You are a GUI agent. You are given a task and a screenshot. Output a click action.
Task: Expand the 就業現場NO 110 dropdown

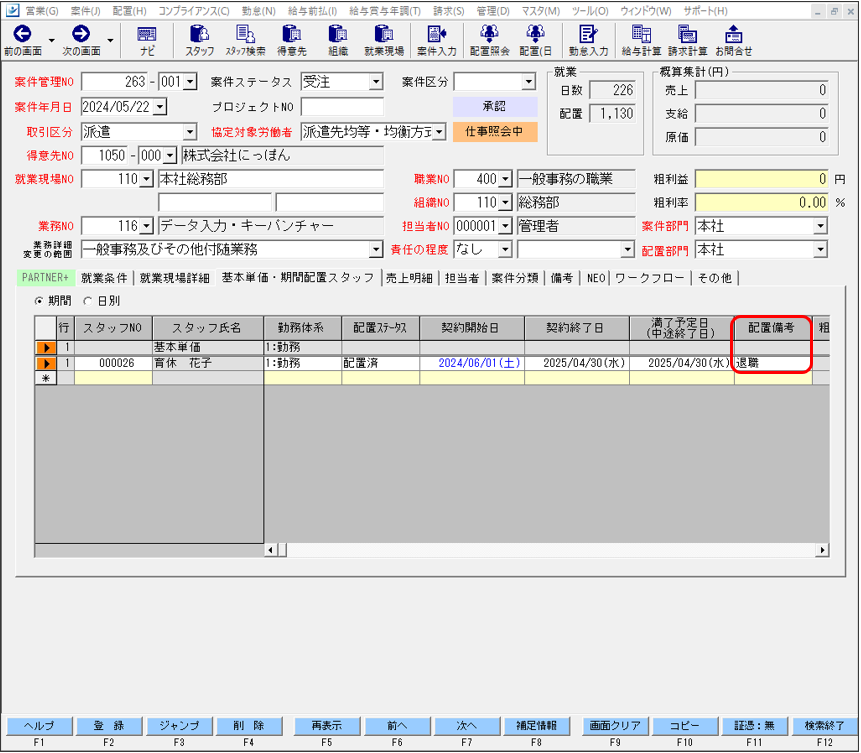point(146,179)
